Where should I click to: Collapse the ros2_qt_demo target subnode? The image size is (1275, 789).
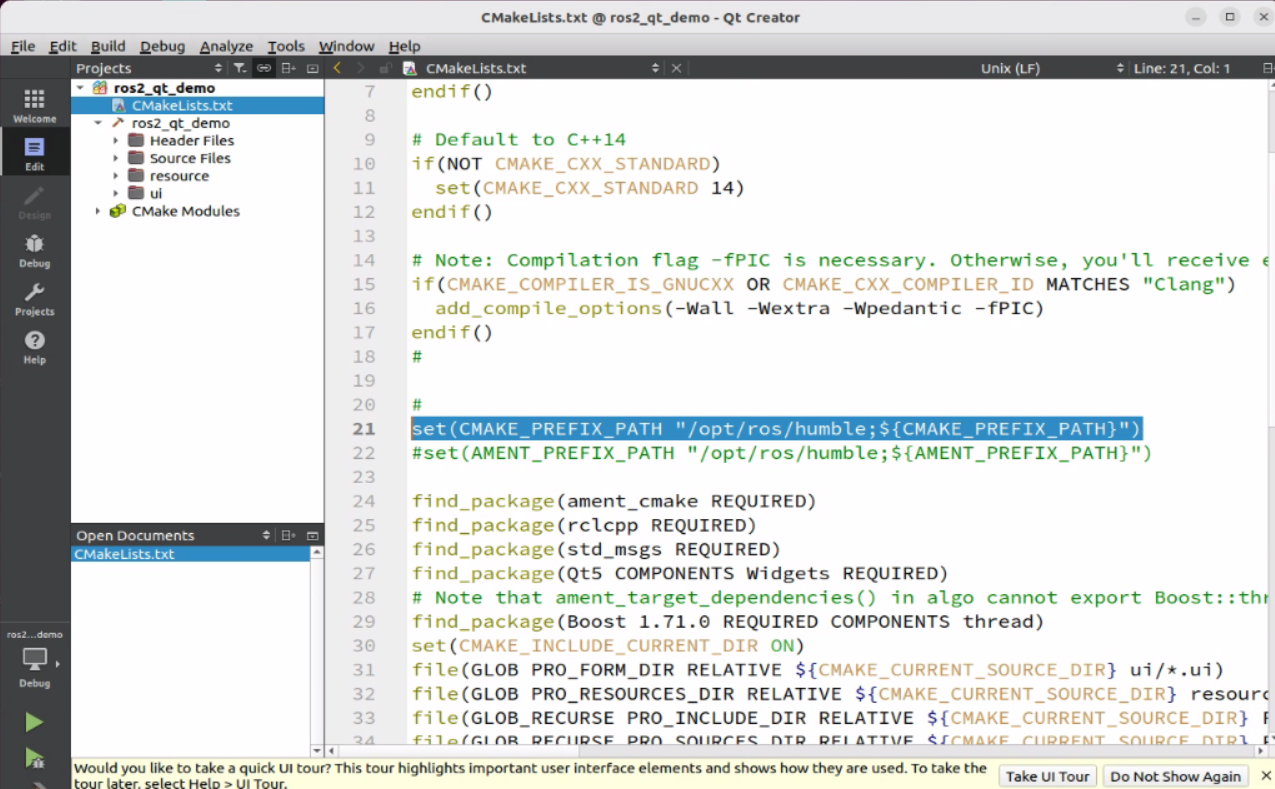(x=98, y=123)
